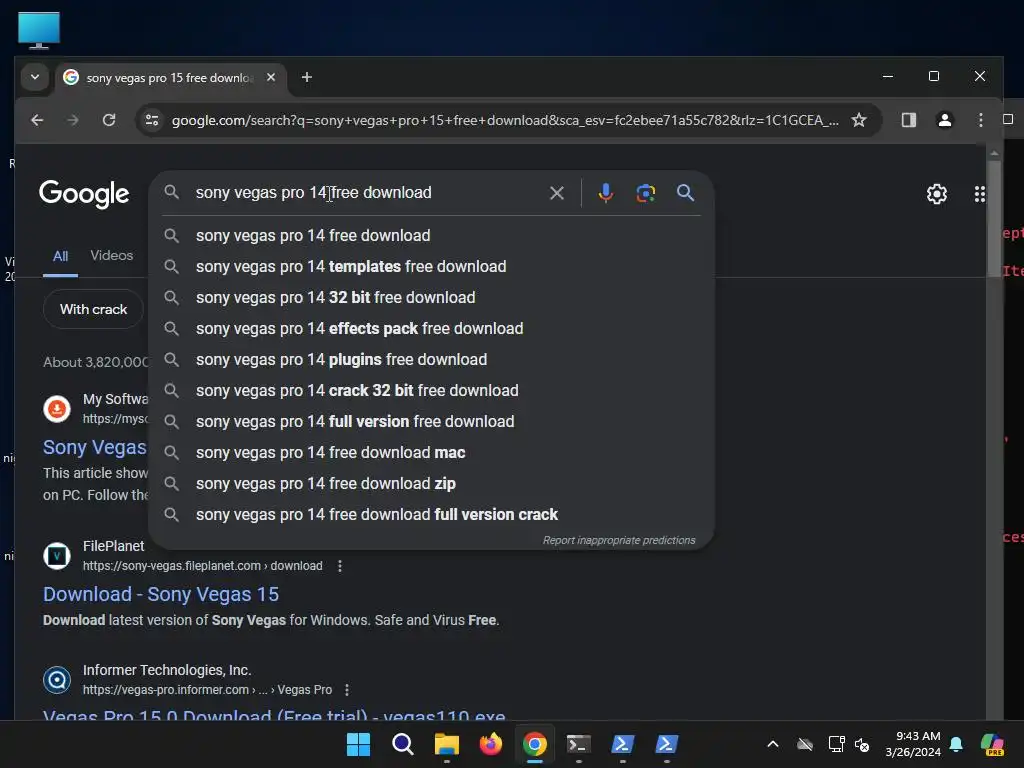This screenshot has width=1024, height=768.
Task: Open the tab search dropdown arrow
Action: click(35, 77)
